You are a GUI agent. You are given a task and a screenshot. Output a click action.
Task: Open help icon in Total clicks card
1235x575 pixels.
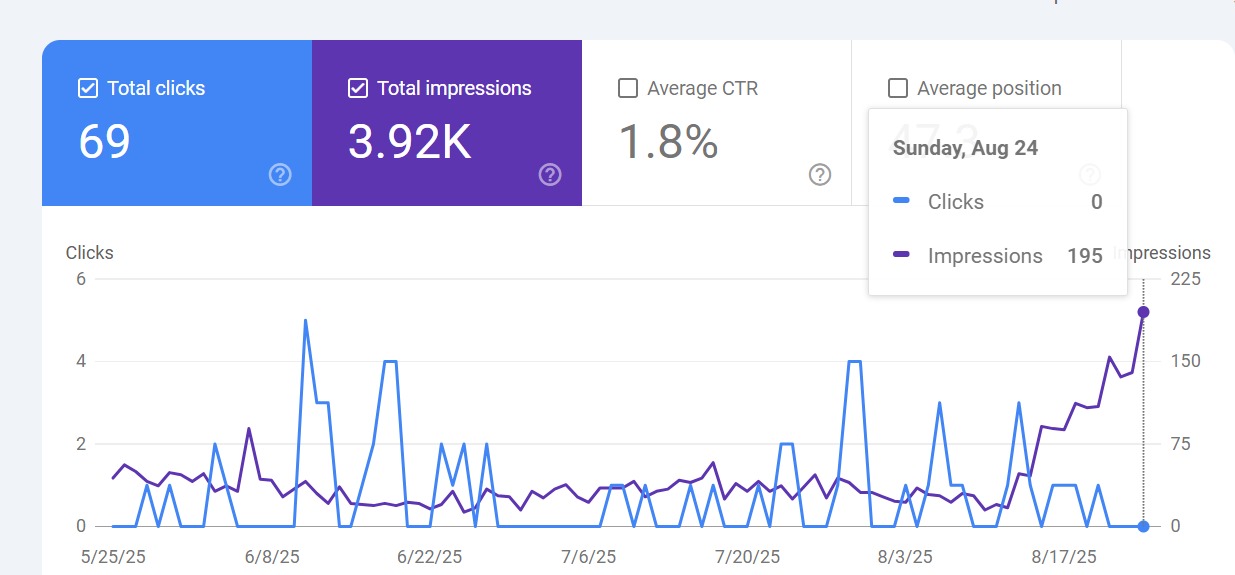point(280,175)
